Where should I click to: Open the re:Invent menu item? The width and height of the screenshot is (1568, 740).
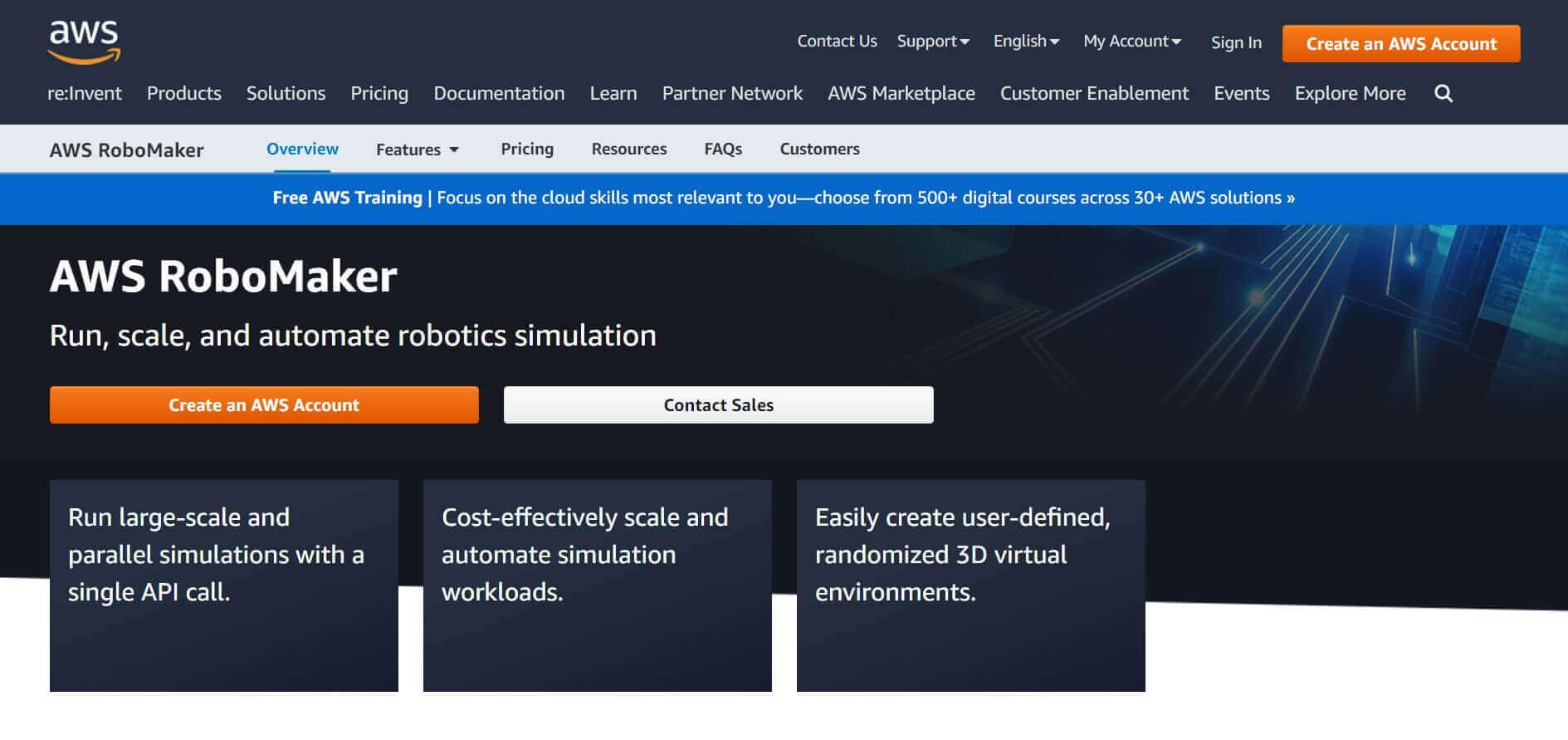(x=85, y=94)
